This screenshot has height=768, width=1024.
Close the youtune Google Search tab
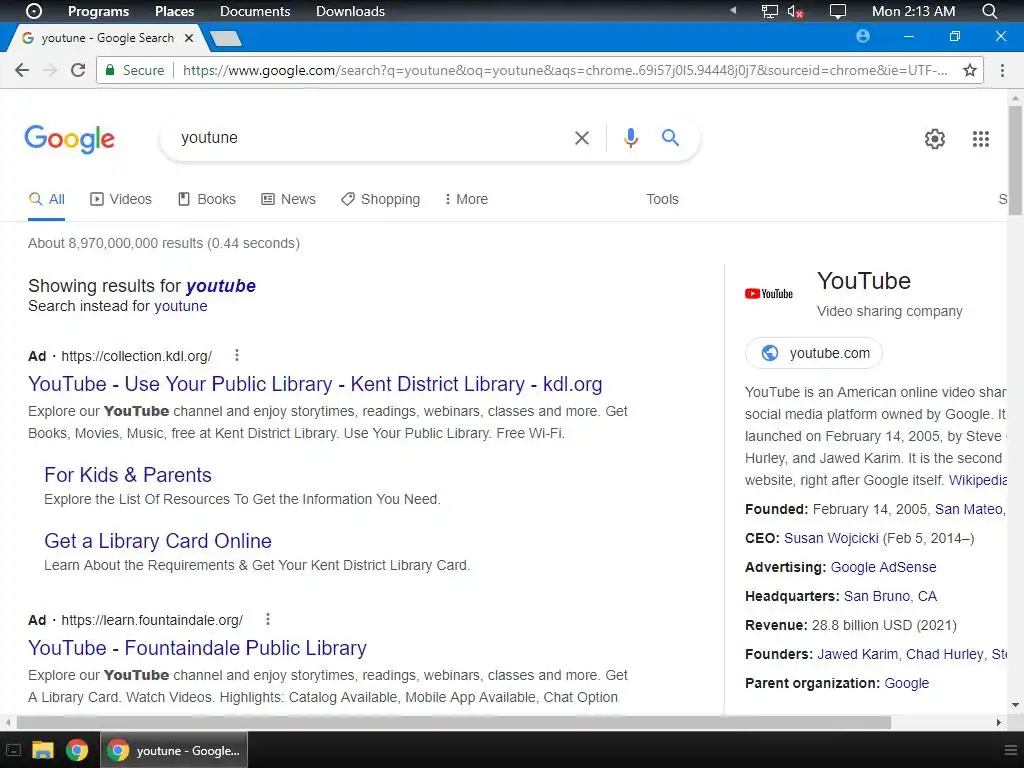189,38
